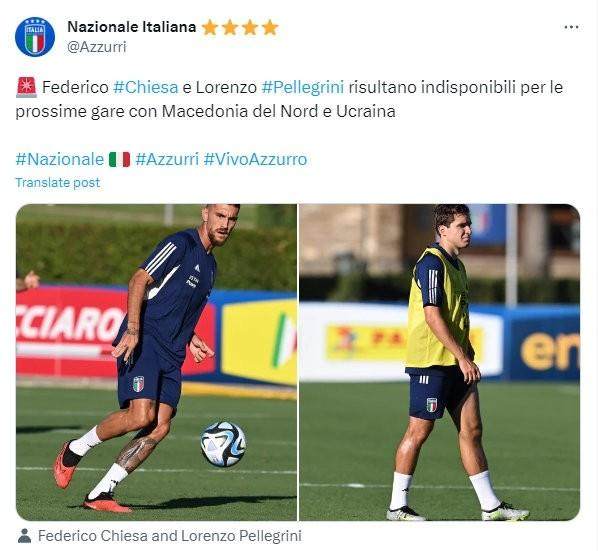
Task: Click the four gold stars beside the name
Action: [x=240, y=27]
